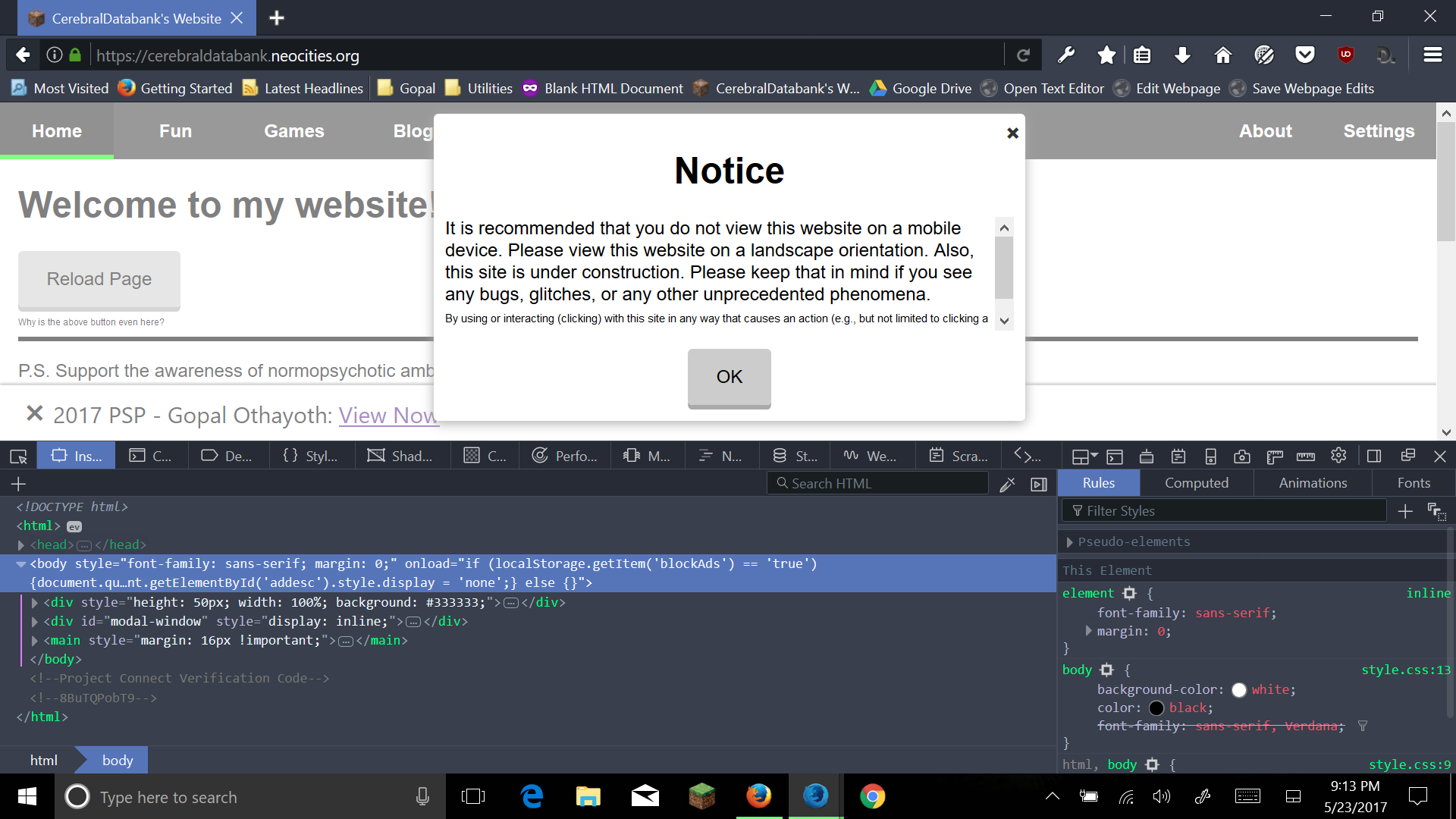1456x819 pixels.
Task: Toggle the sidebar pane collapse button
Action: pyautogui.click(x=1039, y=484)
